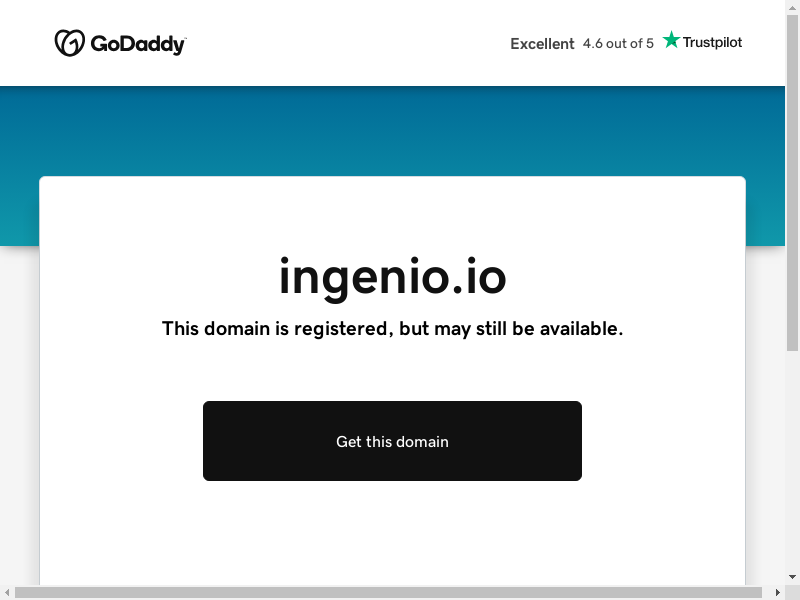Click the horizontal scrollbar left arrow
This screenshot has width=800, height=600.
(7, 592)
